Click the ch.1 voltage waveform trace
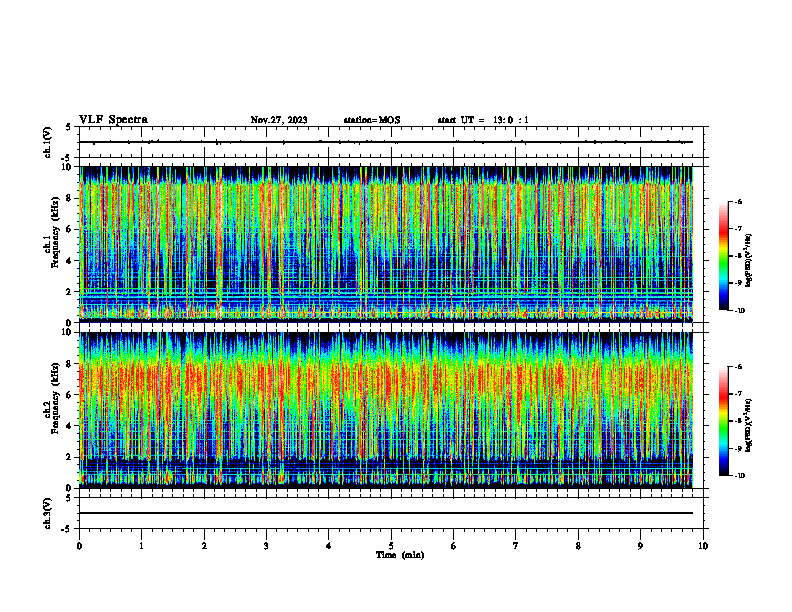Screen dimensions: 792x612 [x=386, y=142]
